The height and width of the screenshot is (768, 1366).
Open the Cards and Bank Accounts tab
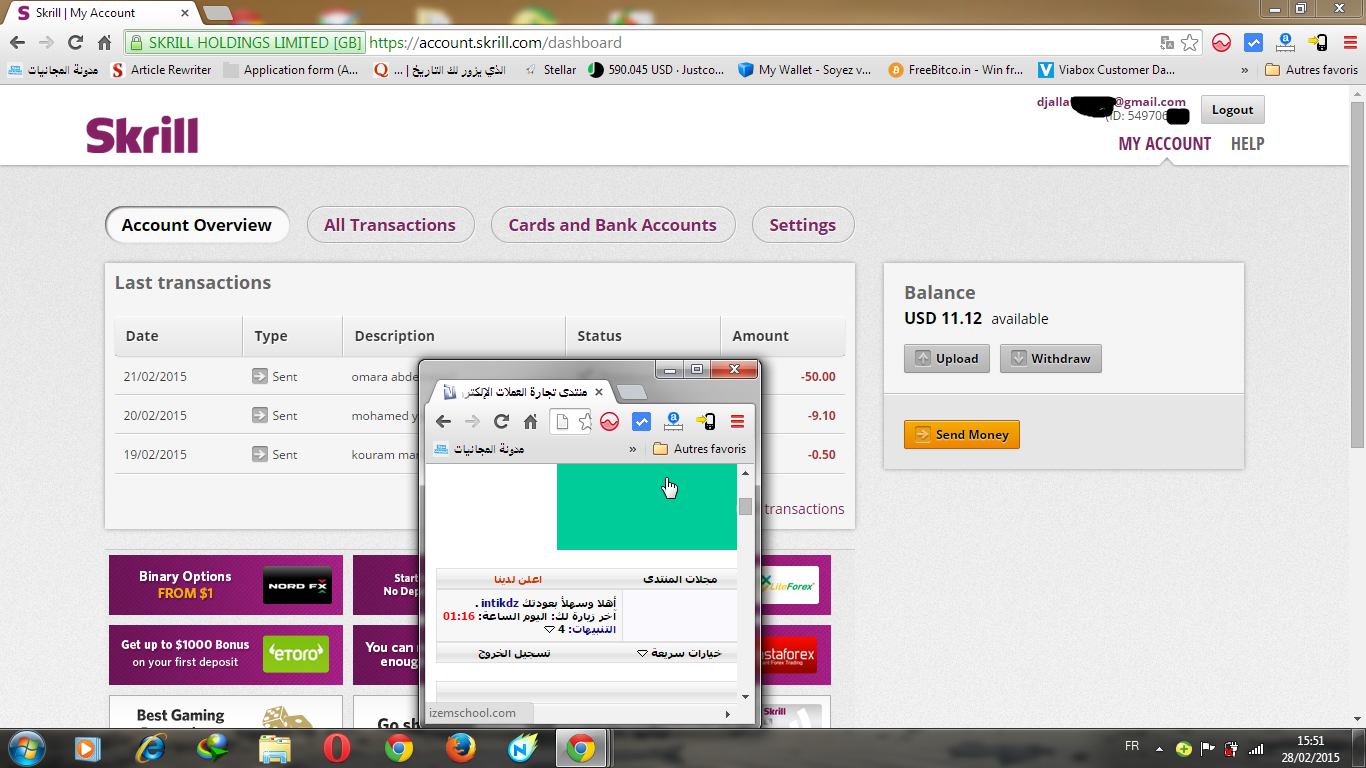pos(612,225)
